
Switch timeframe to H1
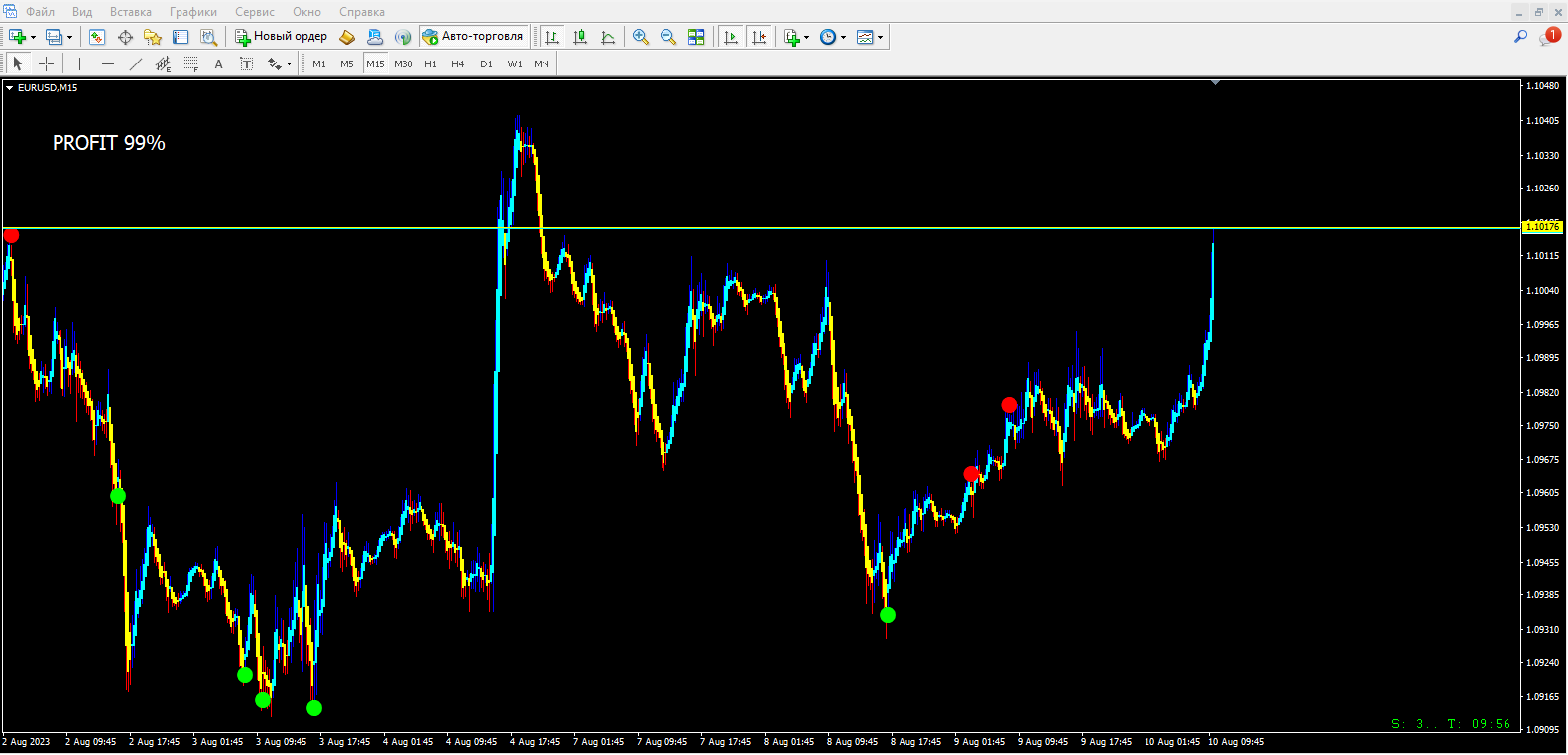coord(430,63)
